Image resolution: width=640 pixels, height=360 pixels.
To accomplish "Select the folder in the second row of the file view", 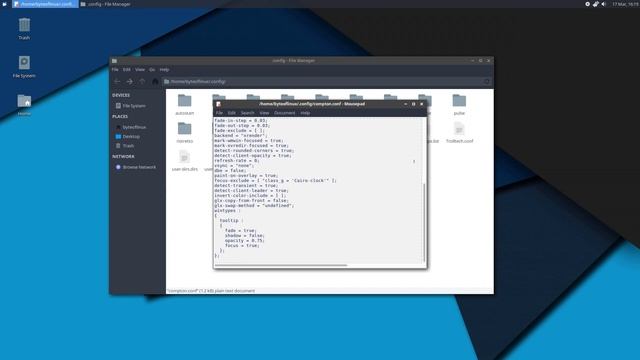I will click(x=184, y=133).
